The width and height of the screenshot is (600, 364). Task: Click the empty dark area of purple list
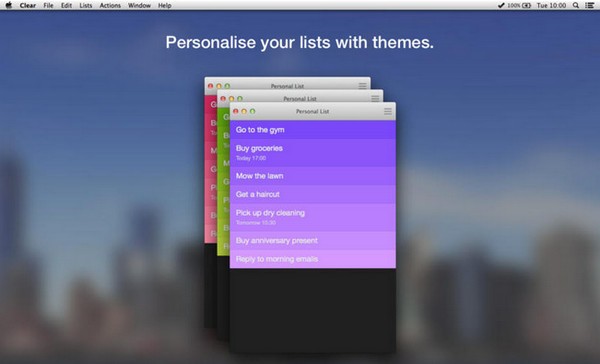click(313, 310)
